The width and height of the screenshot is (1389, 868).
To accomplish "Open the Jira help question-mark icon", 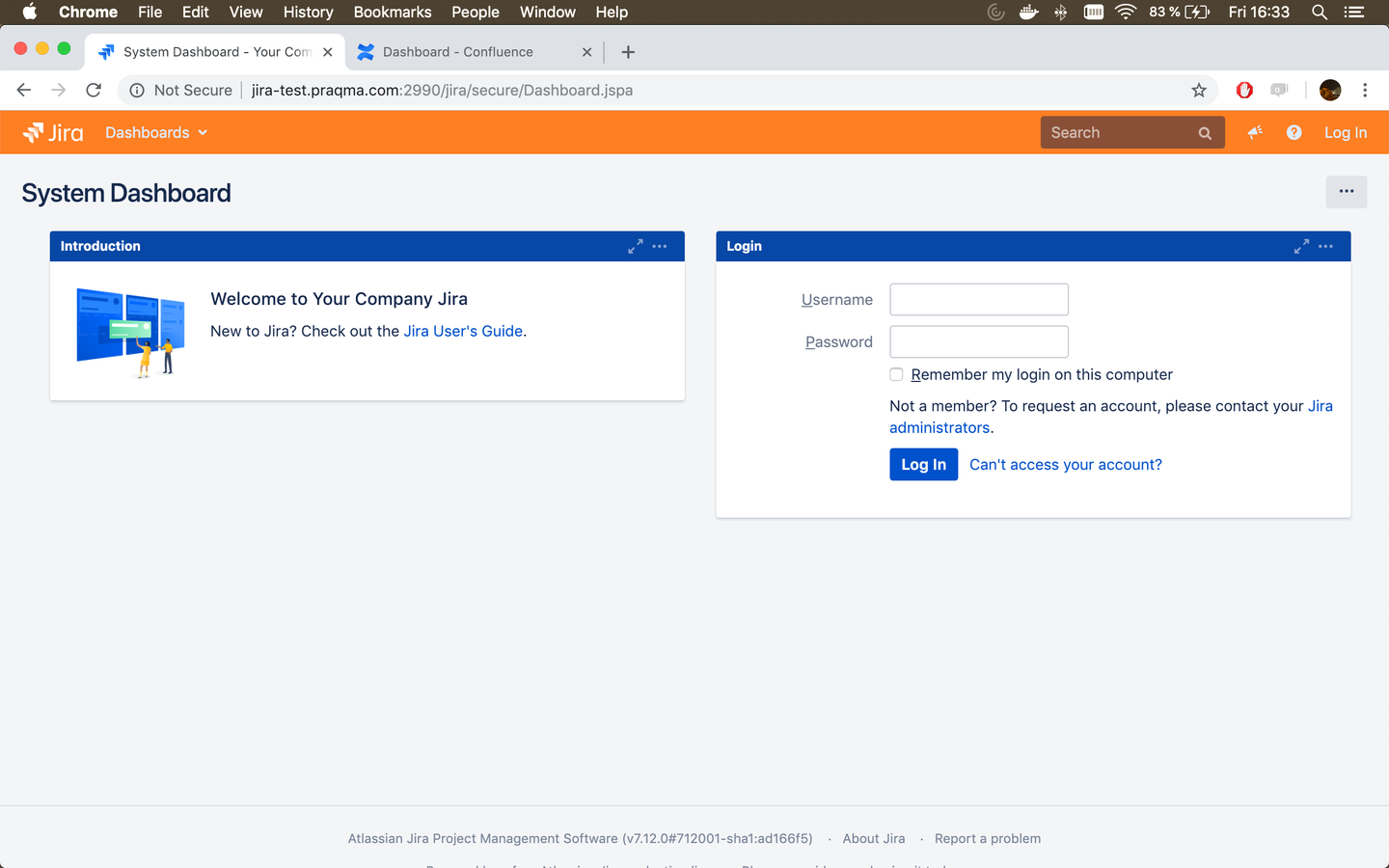I will point(1294,132).
